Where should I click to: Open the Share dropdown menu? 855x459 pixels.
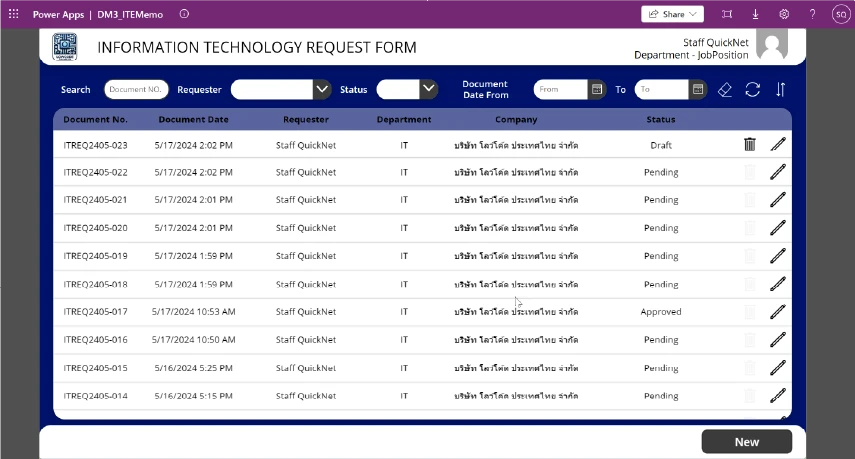tap(672, 14)
